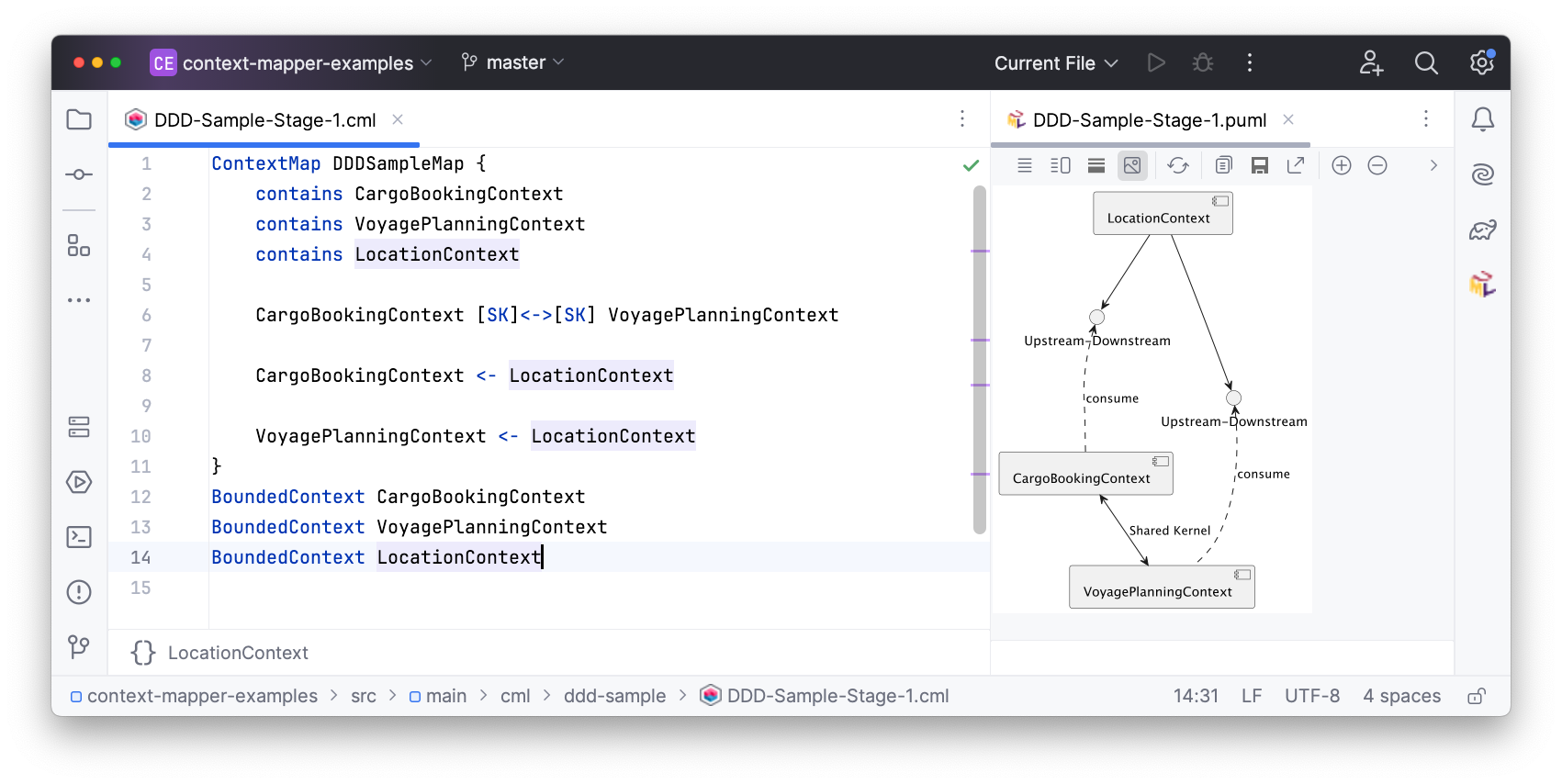Click the green inspections checkmark widget

tap(971, 165)
